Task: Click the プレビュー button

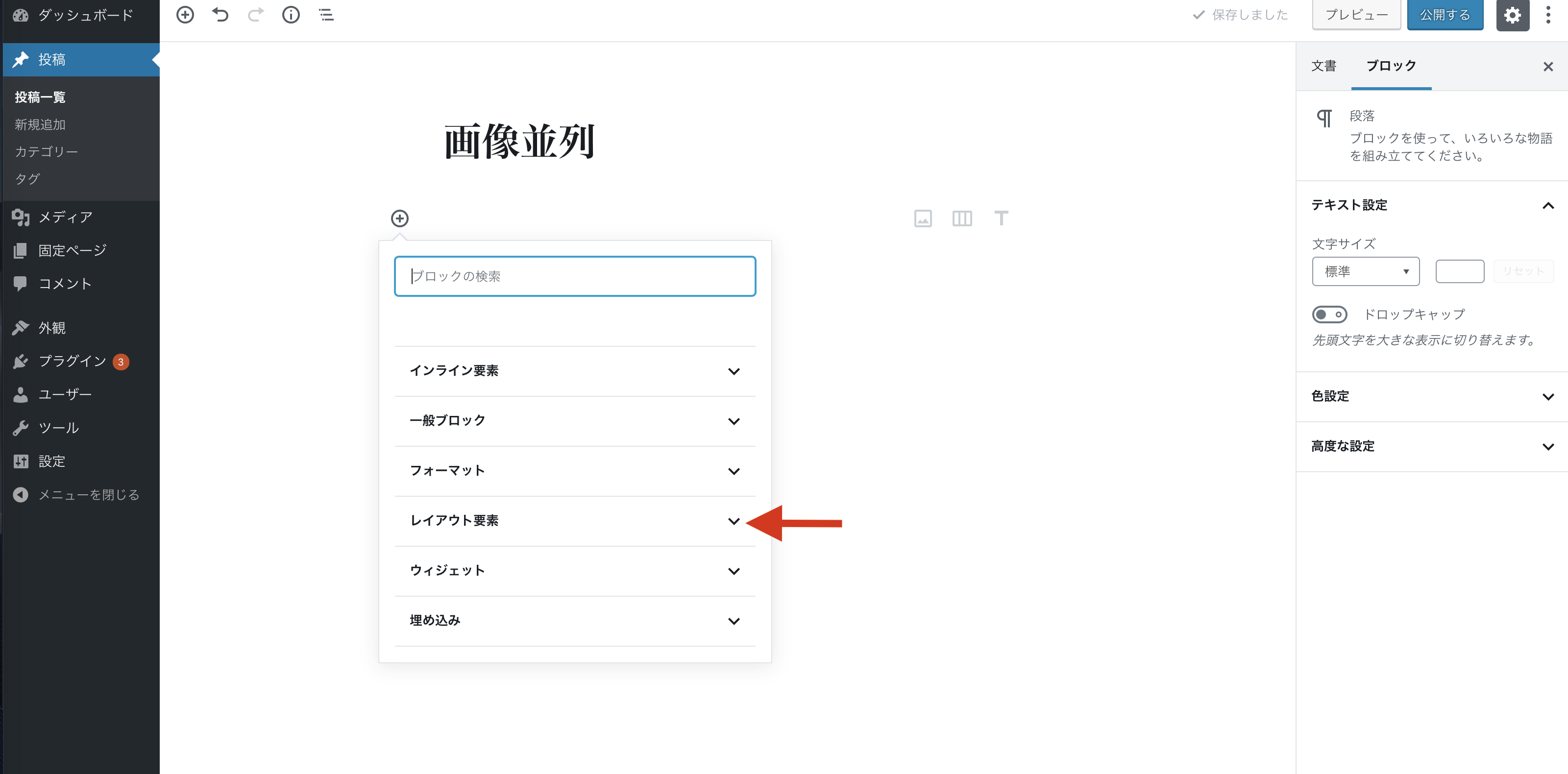Action: click(1356, 15)
